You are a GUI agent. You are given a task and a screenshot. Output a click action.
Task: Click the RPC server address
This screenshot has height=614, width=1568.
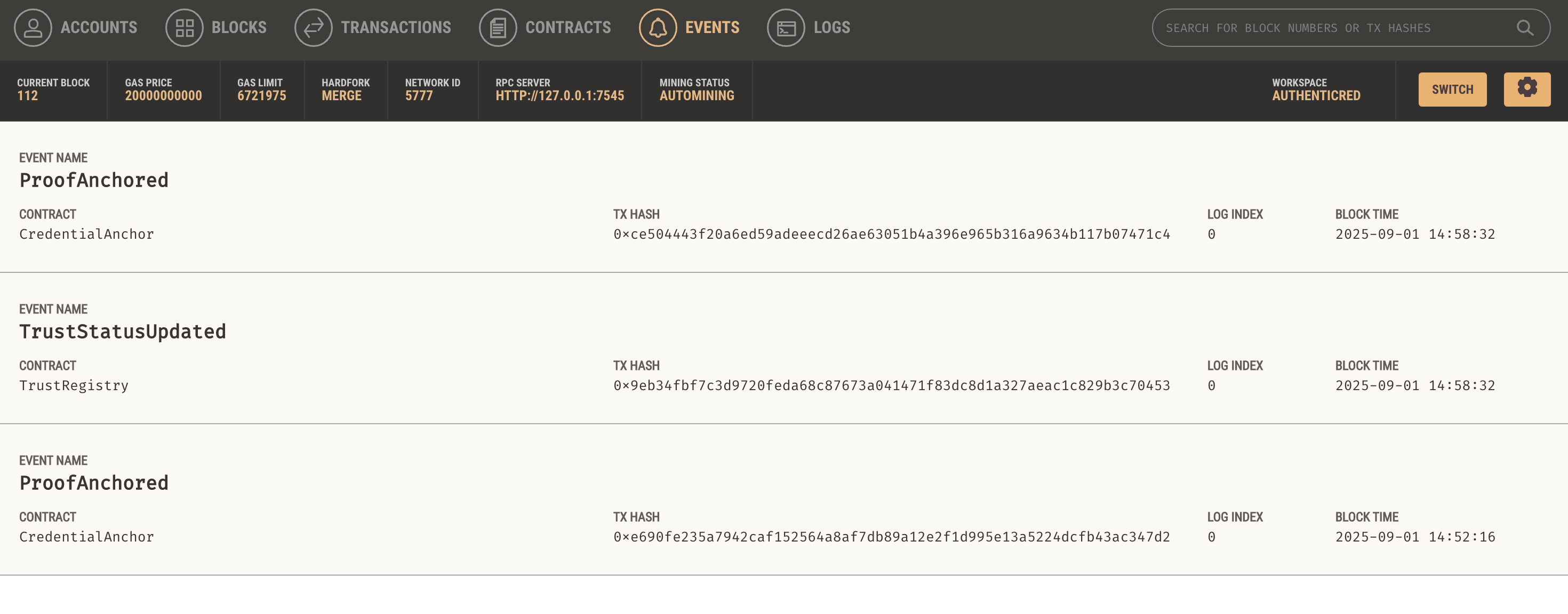pos(559,95)
